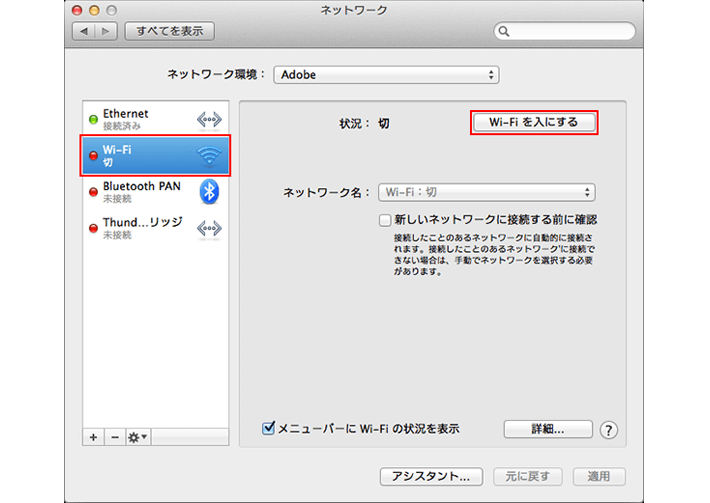710x503 pixels.
Task: Click the Wi-Fi signal icon in sidebar
Action: tap(208, 155)
